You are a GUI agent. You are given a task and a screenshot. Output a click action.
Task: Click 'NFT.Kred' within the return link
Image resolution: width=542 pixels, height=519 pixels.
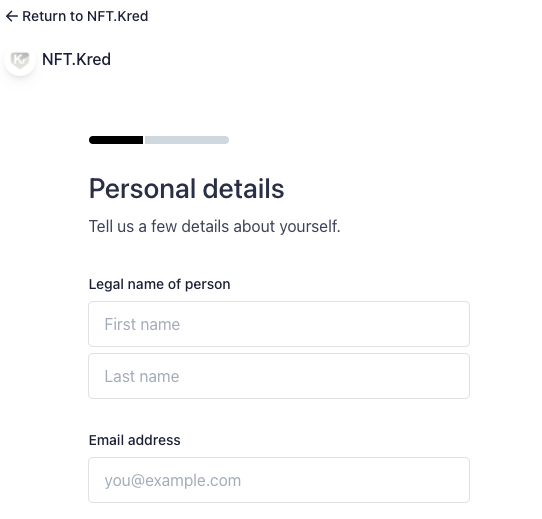click(118, 16)
